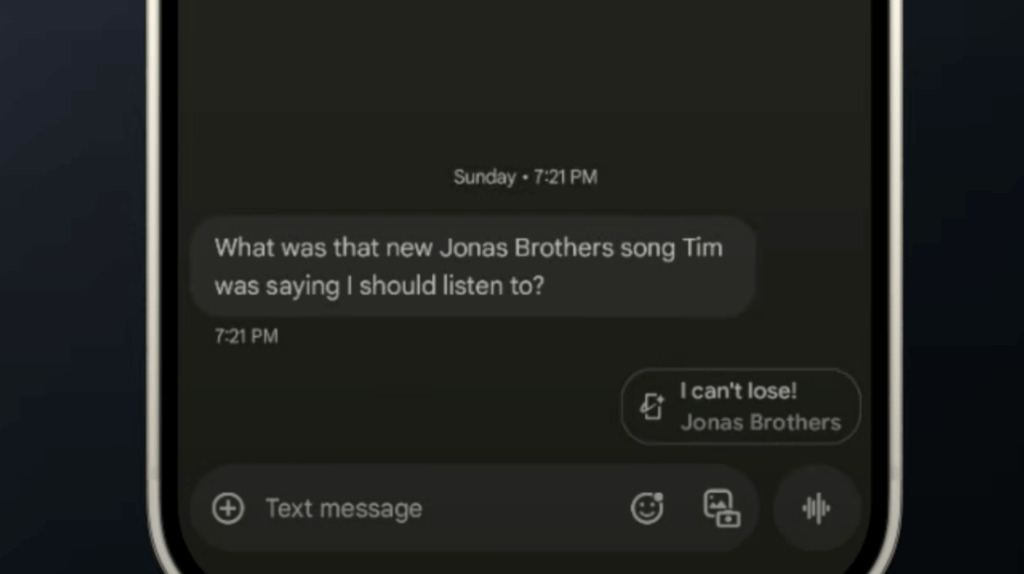This screenshot has height=574, width=1024.
Task: Tap the received Jonas Brothers message bubble
Action: (x=470, y=267)
